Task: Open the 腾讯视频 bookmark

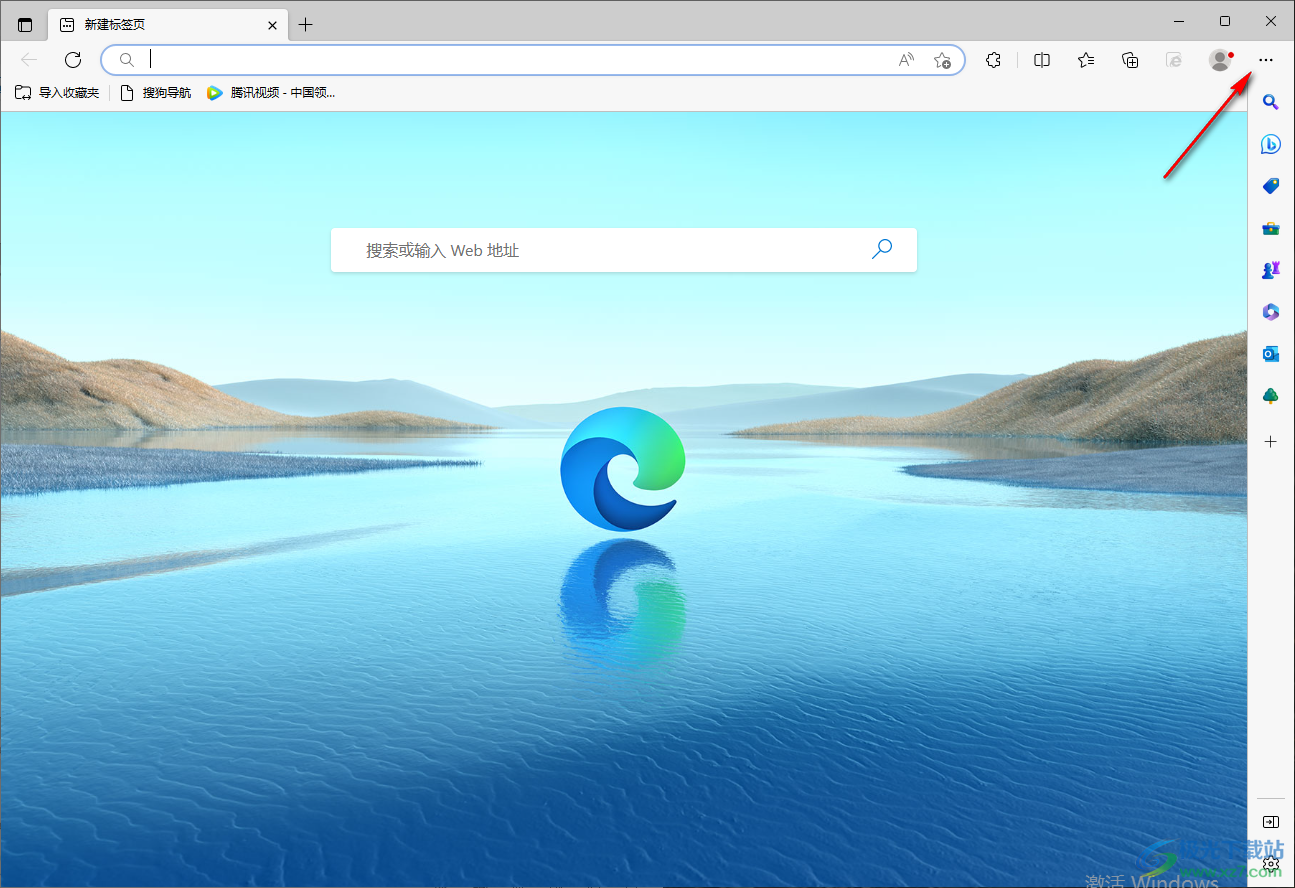Action: 270,93
